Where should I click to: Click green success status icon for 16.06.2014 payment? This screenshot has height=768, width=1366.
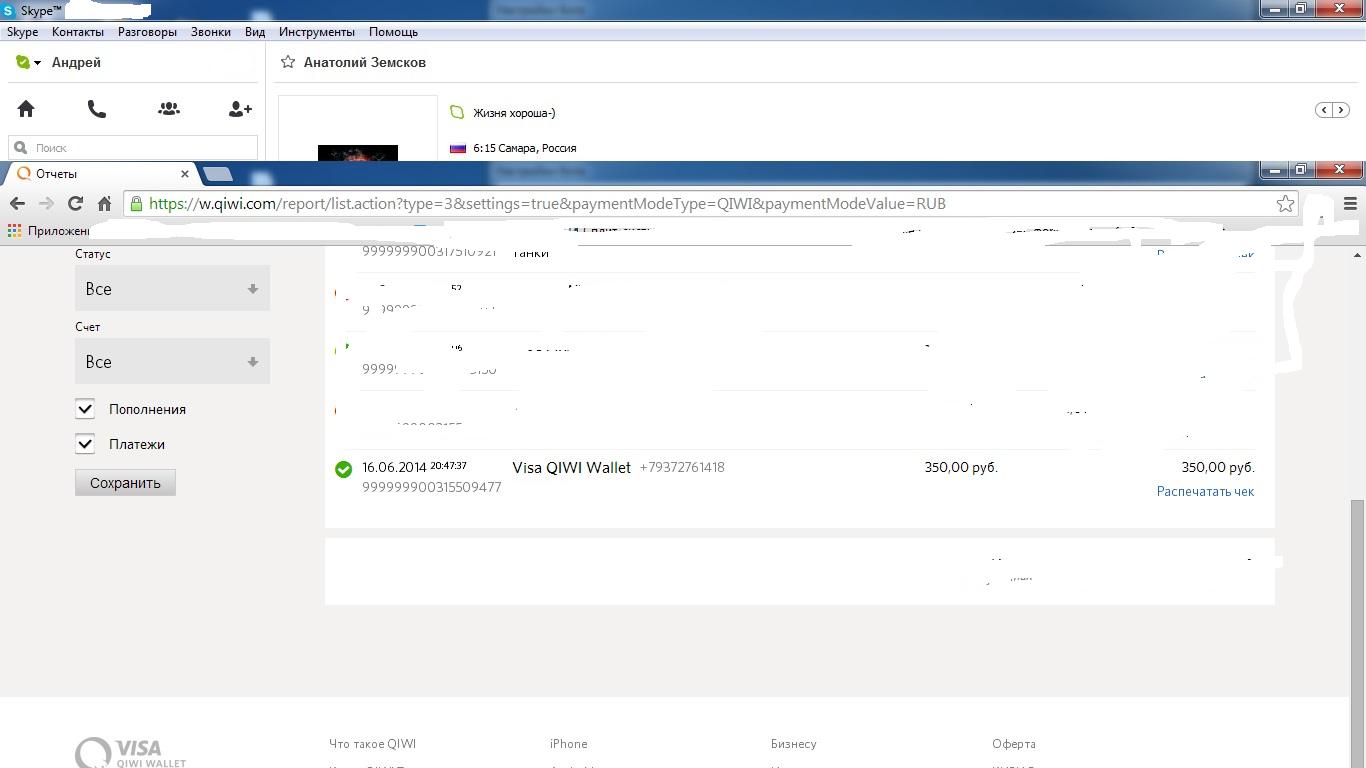click(x=343, y=469)
